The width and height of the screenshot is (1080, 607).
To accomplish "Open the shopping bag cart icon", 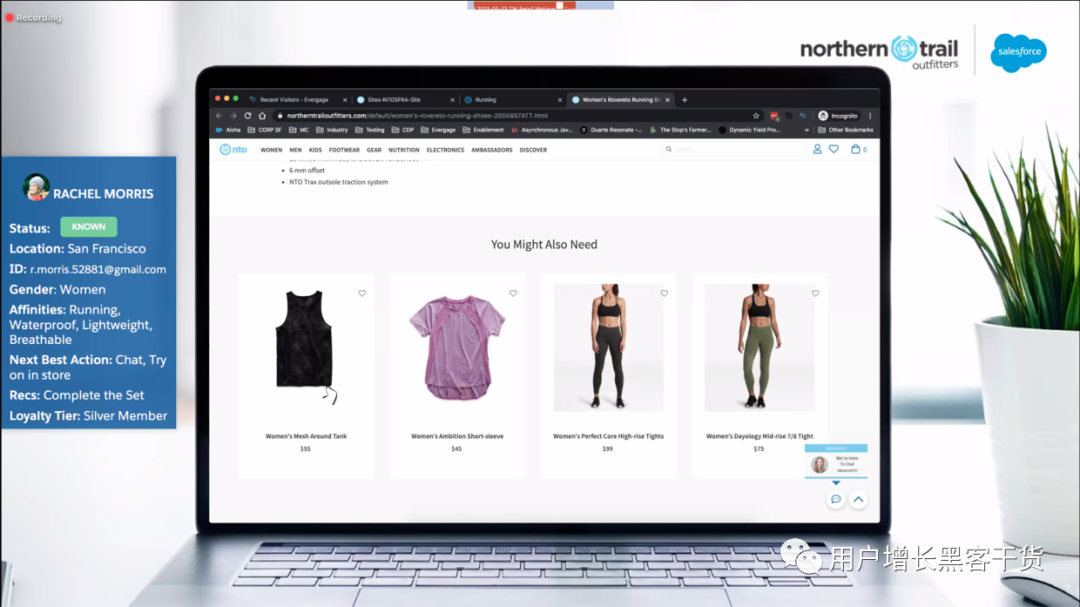I will (x=855, y=149).
